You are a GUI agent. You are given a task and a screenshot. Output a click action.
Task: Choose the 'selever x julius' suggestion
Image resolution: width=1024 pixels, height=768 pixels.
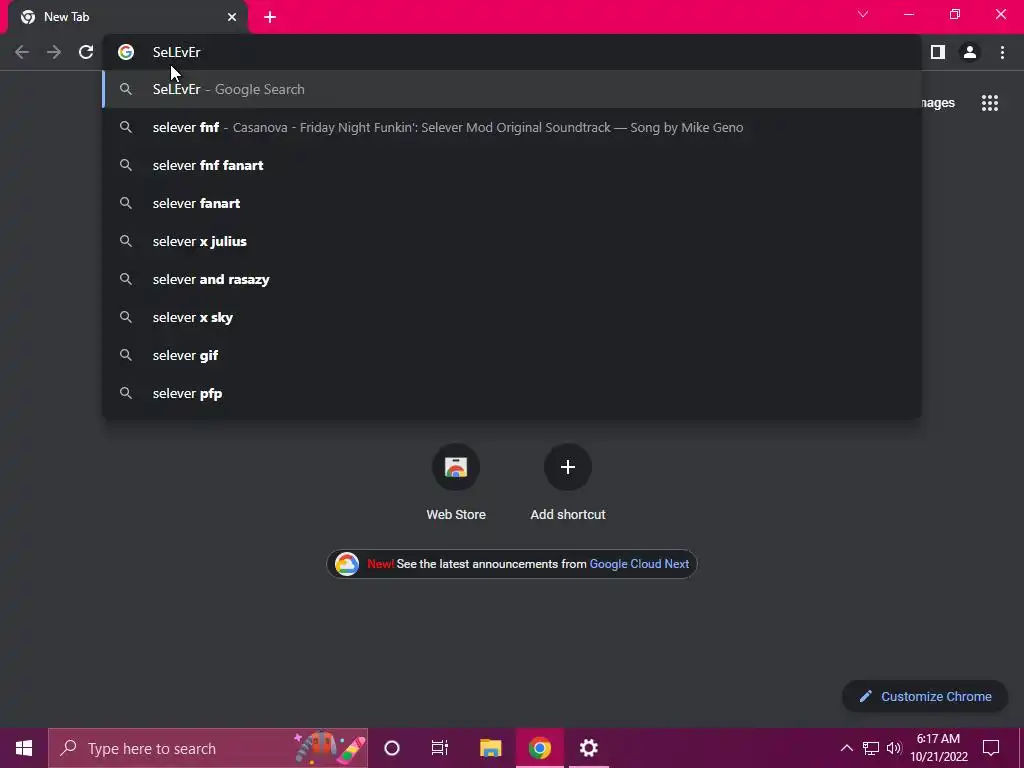[x=512, y=241]
